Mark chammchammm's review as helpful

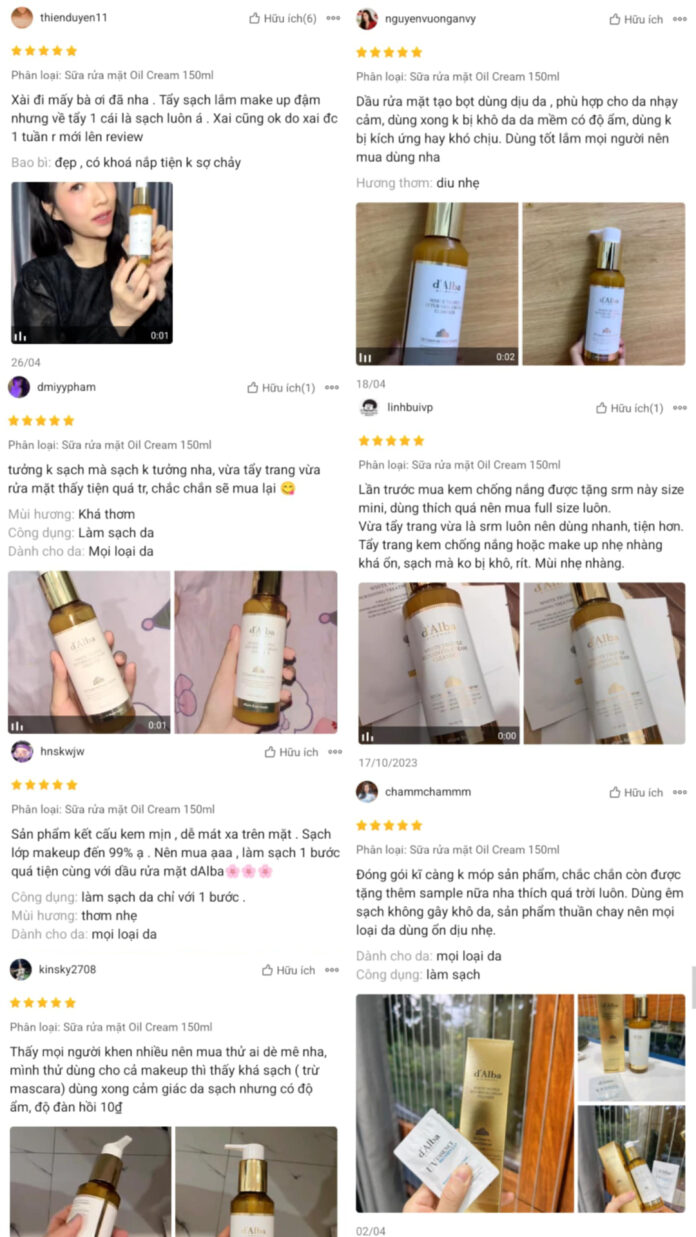[x=636, y=792]
